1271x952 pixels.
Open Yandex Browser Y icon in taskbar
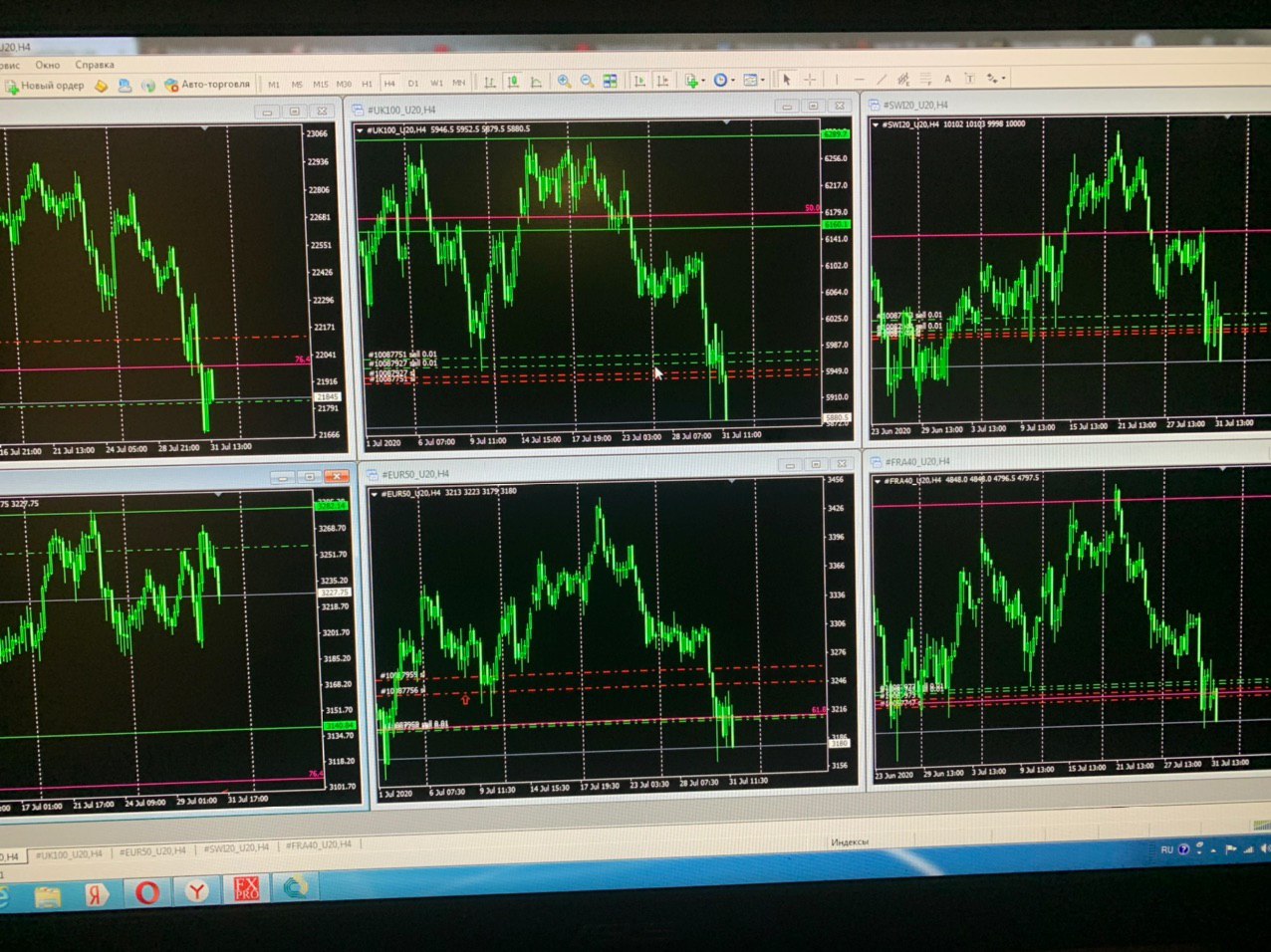(197, 890)
